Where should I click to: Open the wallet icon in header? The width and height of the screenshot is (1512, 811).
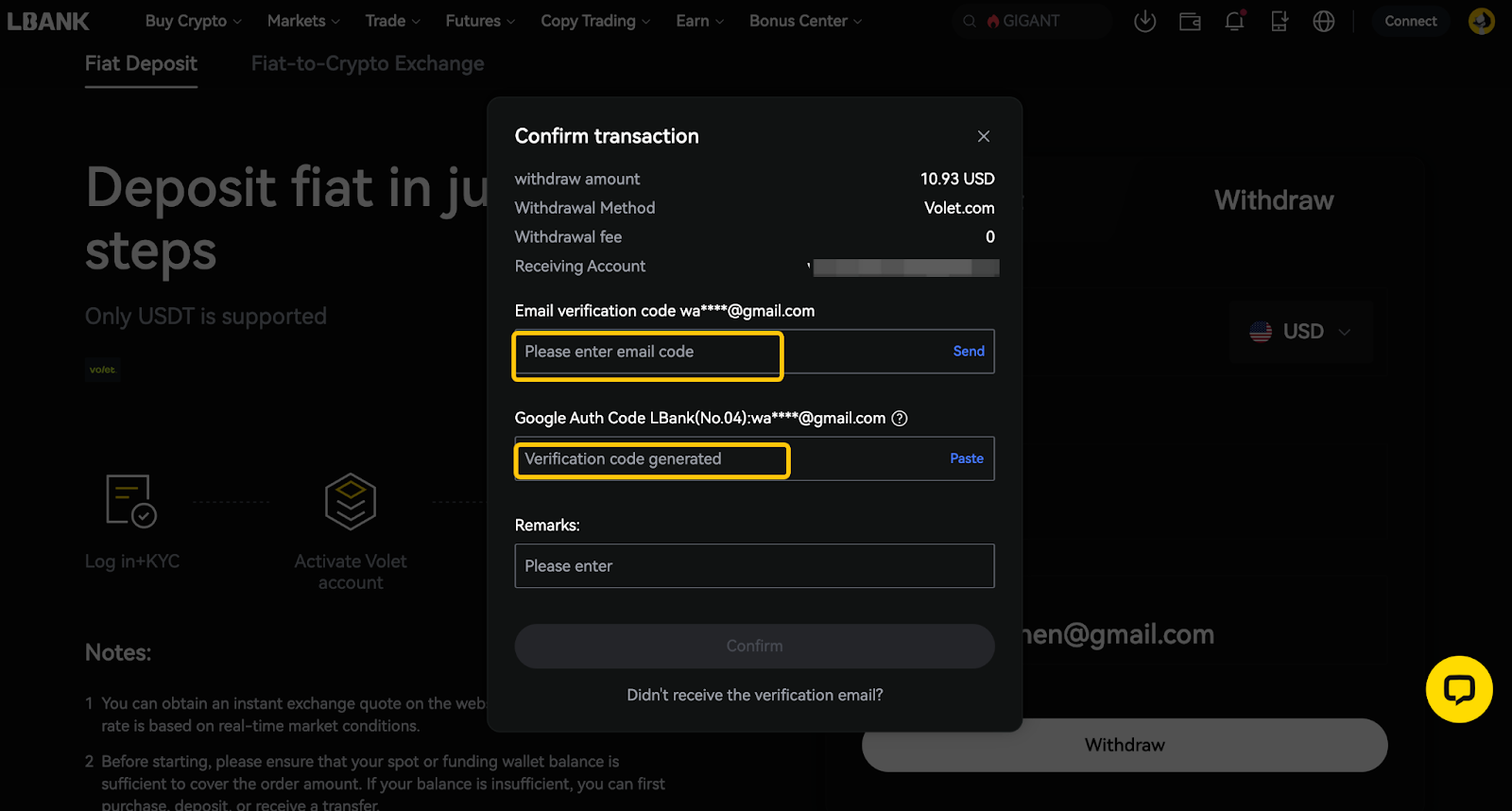(x=1190, y=21)
